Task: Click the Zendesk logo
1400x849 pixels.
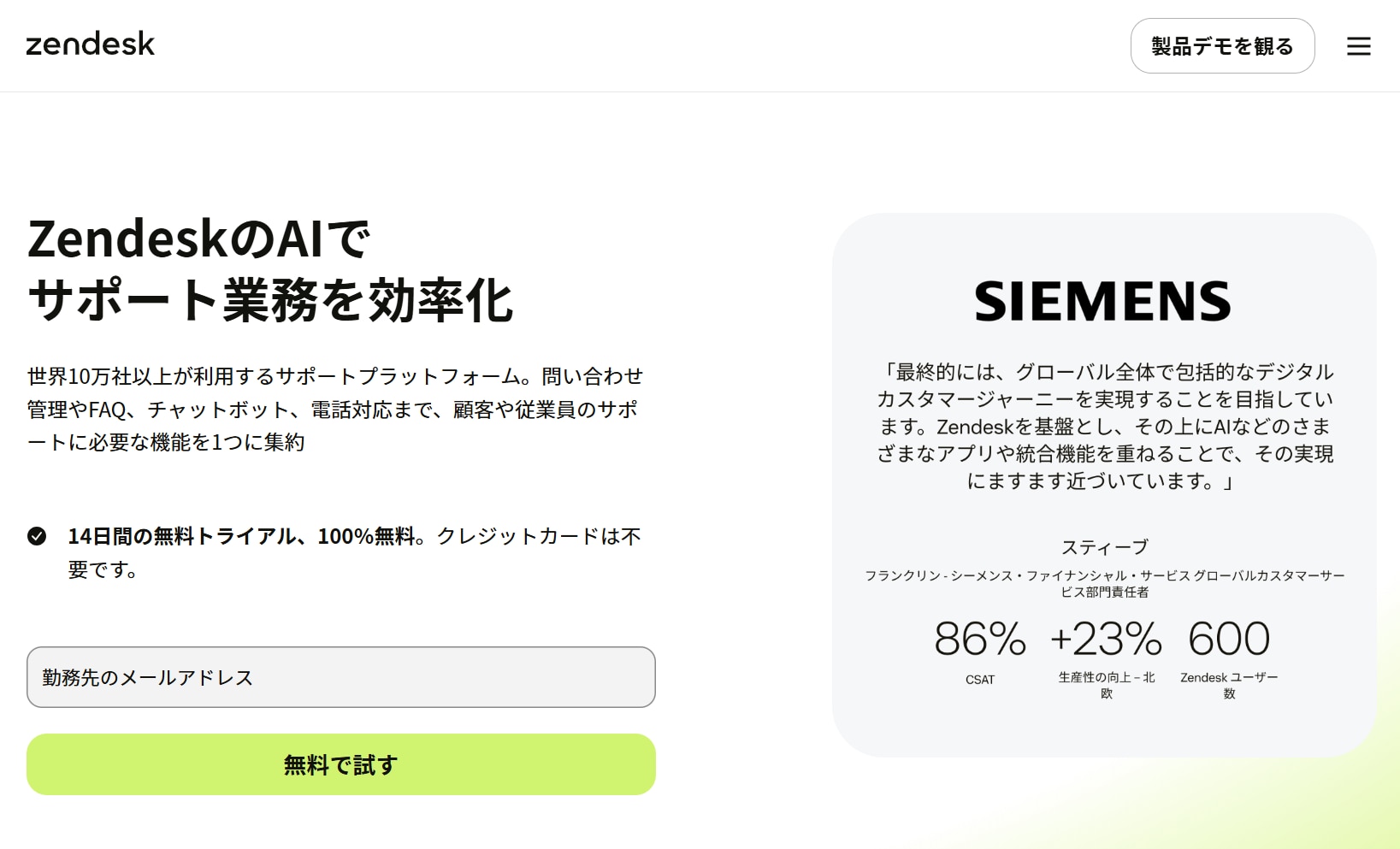Action: click(x=91, y=44)
